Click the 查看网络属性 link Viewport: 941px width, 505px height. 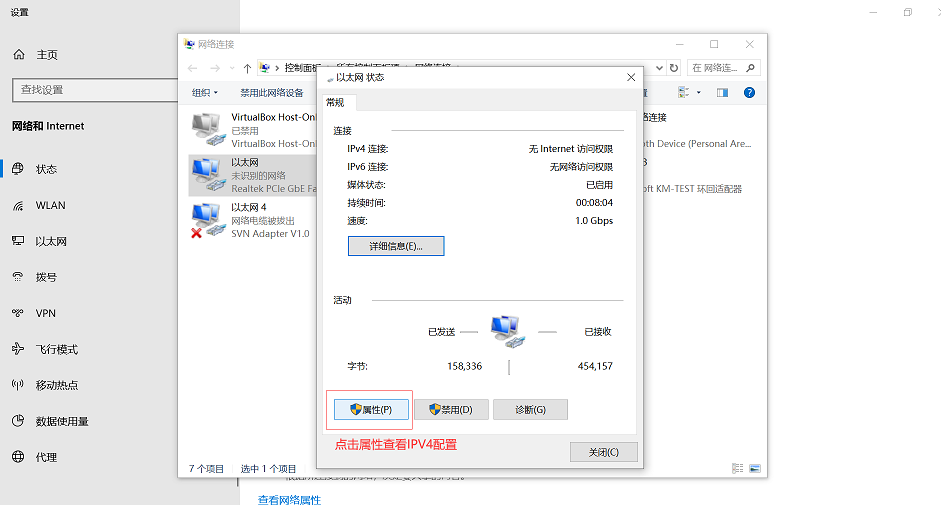click(289, 499)
